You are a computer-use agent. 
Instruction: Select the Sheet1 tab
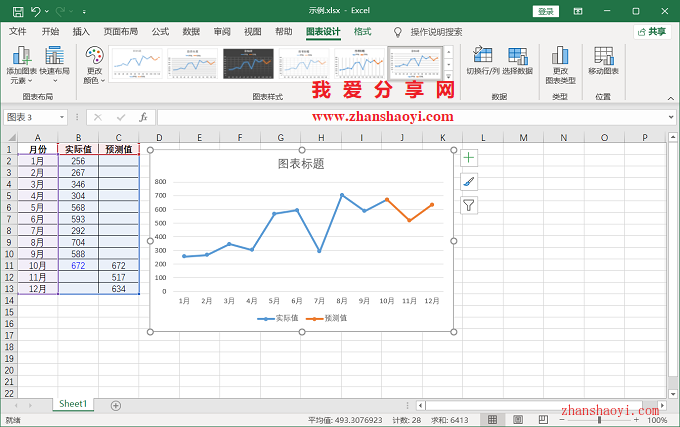click(x=73, y=404)
